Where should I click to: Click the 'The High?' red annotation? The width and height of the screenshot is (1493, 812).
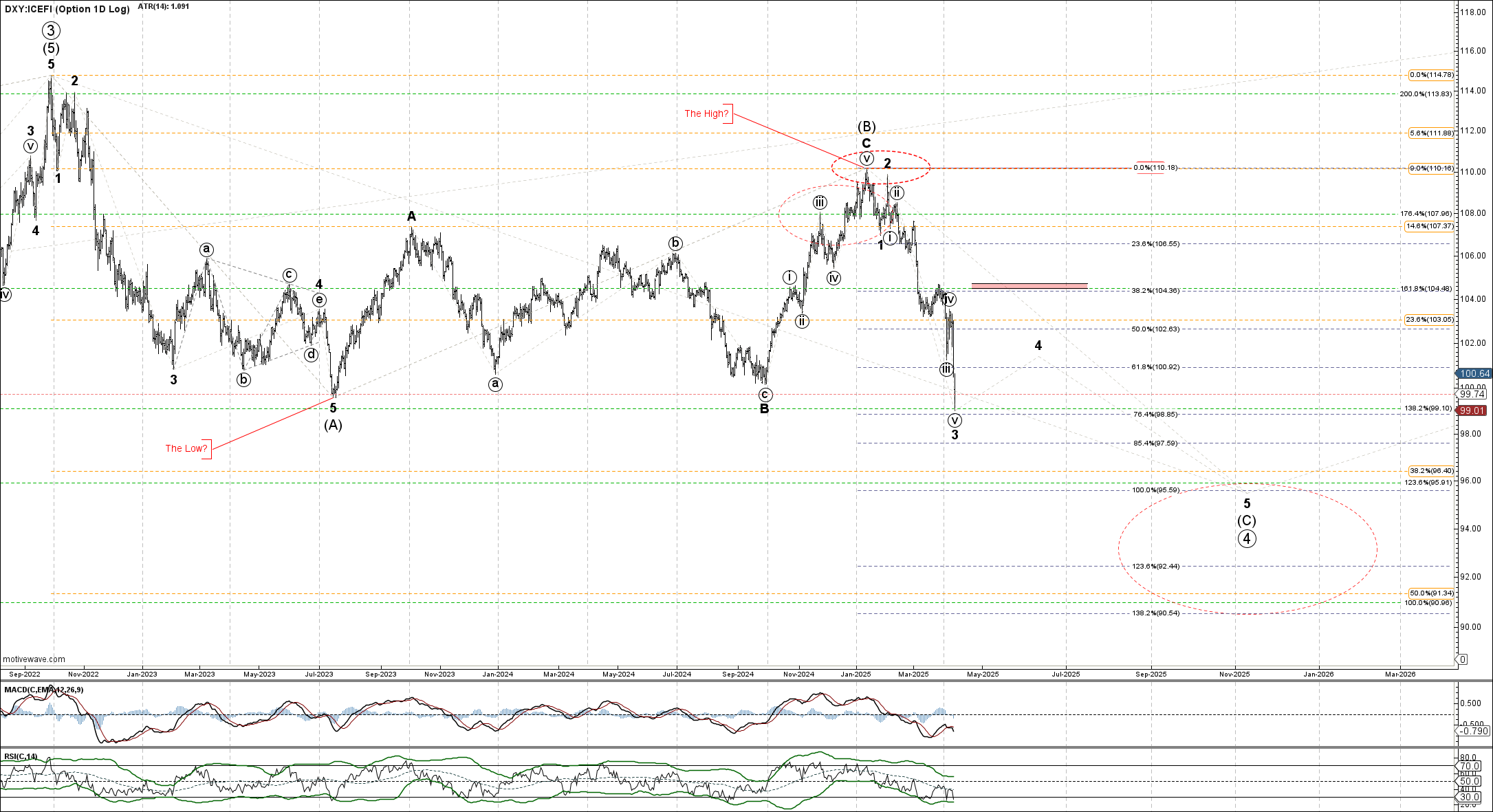[x=706, y=113]
